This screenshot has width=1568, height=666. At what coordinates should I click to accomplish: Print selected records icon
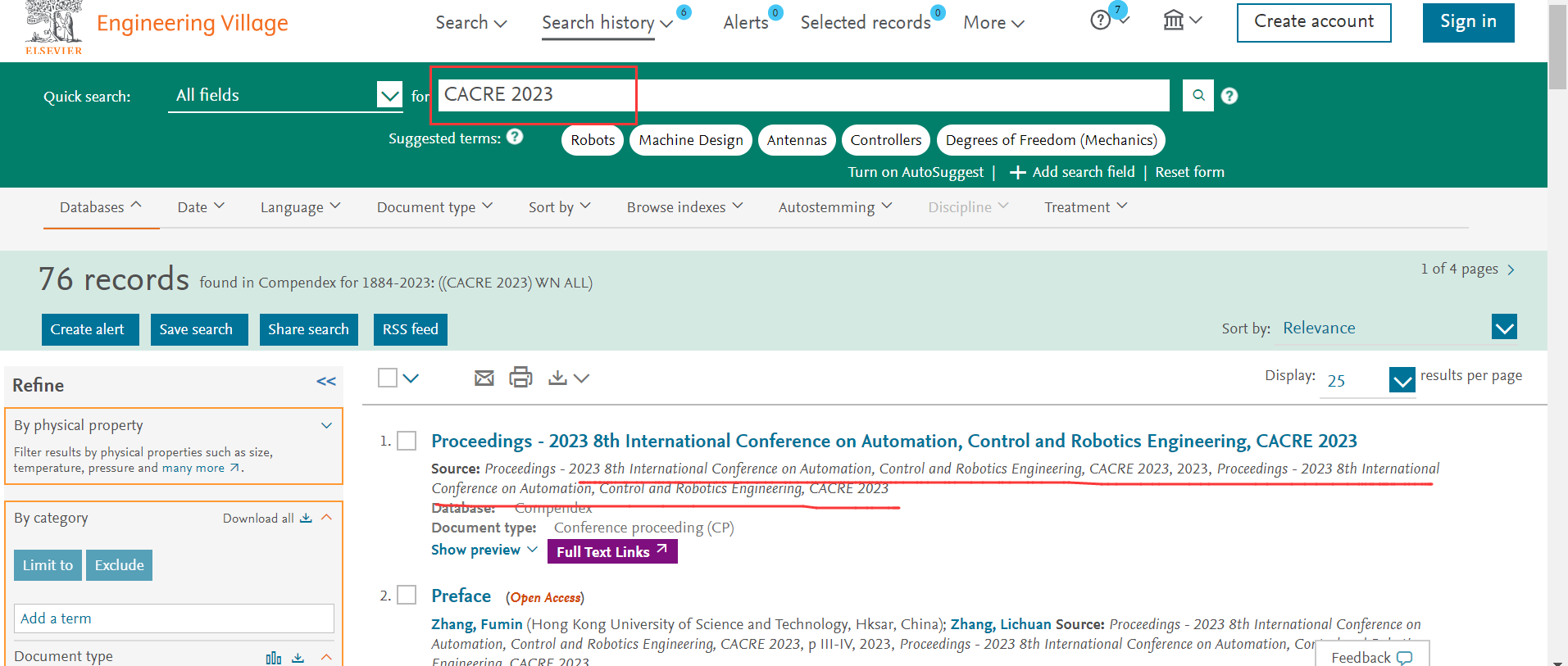click(520, 377)
